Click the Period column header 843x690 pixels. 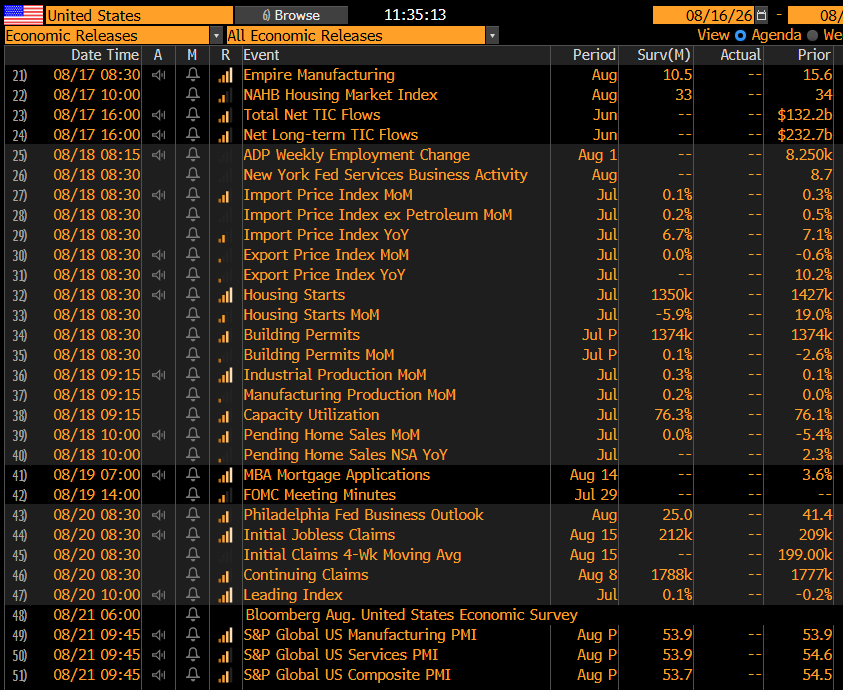pos(594,55)
